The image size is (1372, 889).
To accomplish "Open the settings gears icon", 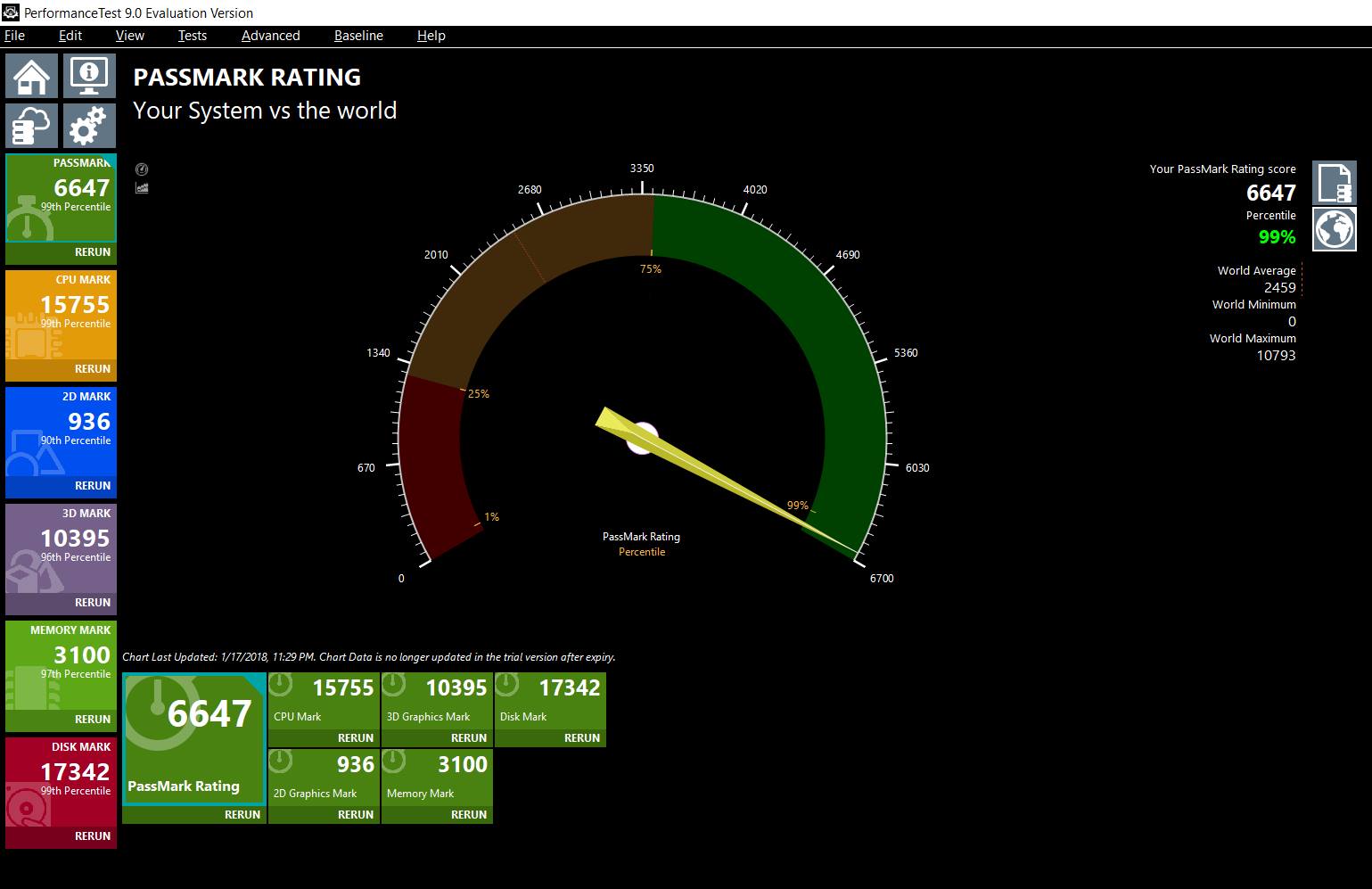I will tap(89, 126).
